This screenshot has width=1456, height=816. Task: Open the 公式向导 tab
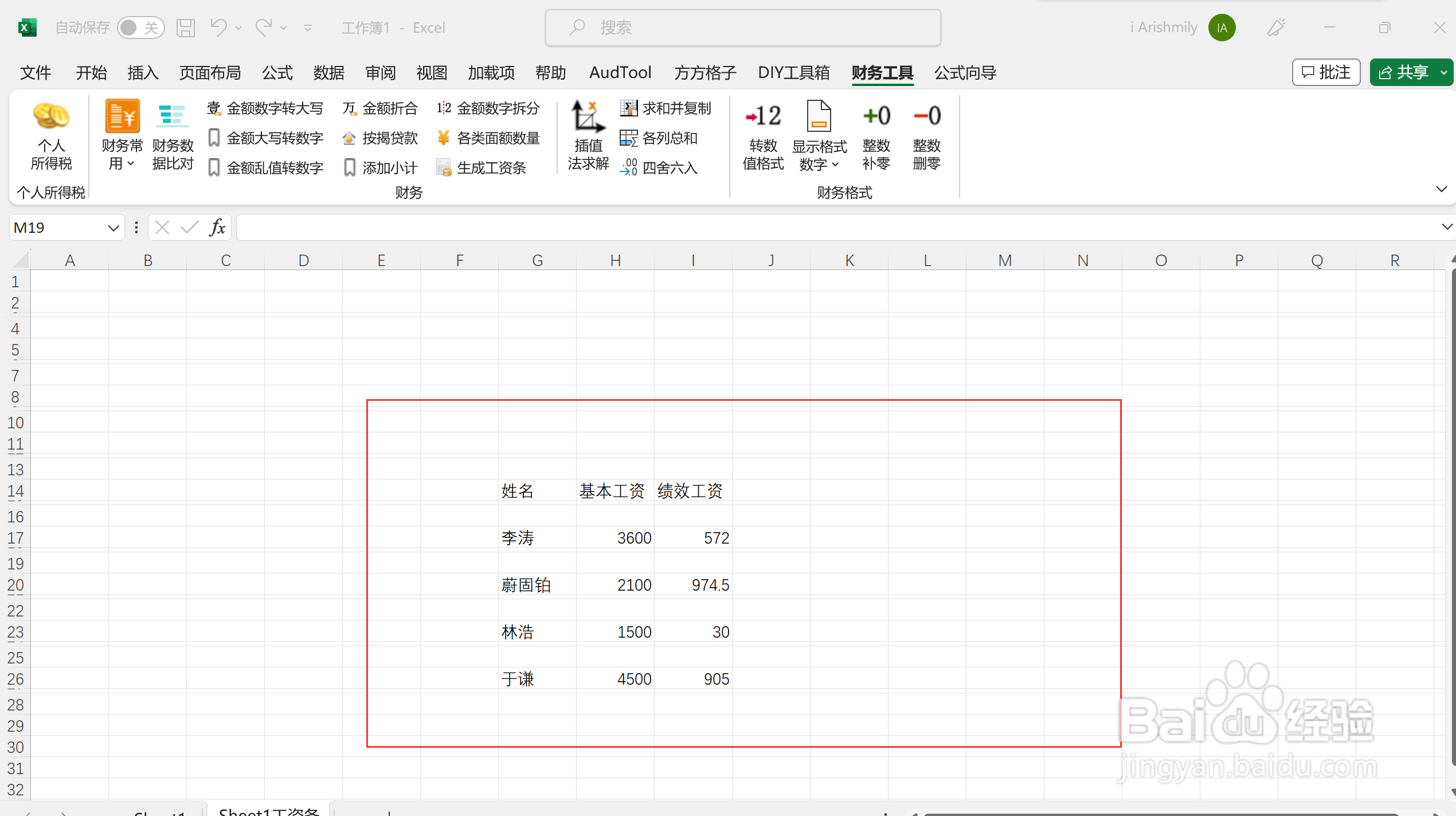coord(965,73)
